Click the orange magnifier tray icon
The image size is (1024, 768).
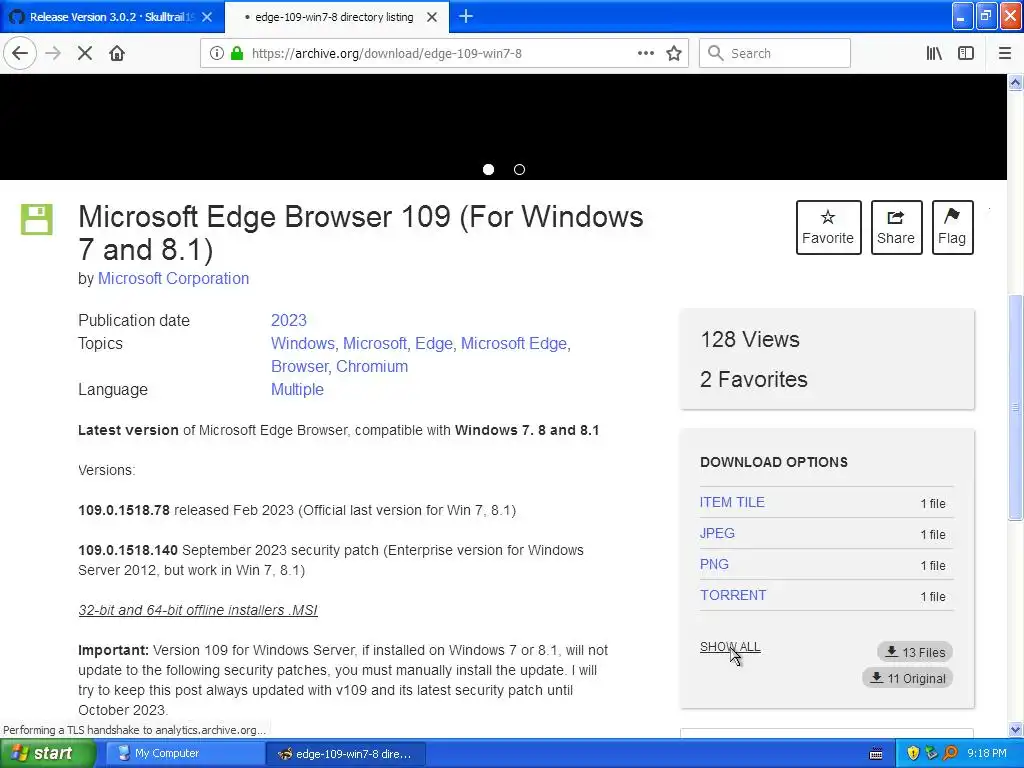(x=950, y=753)
